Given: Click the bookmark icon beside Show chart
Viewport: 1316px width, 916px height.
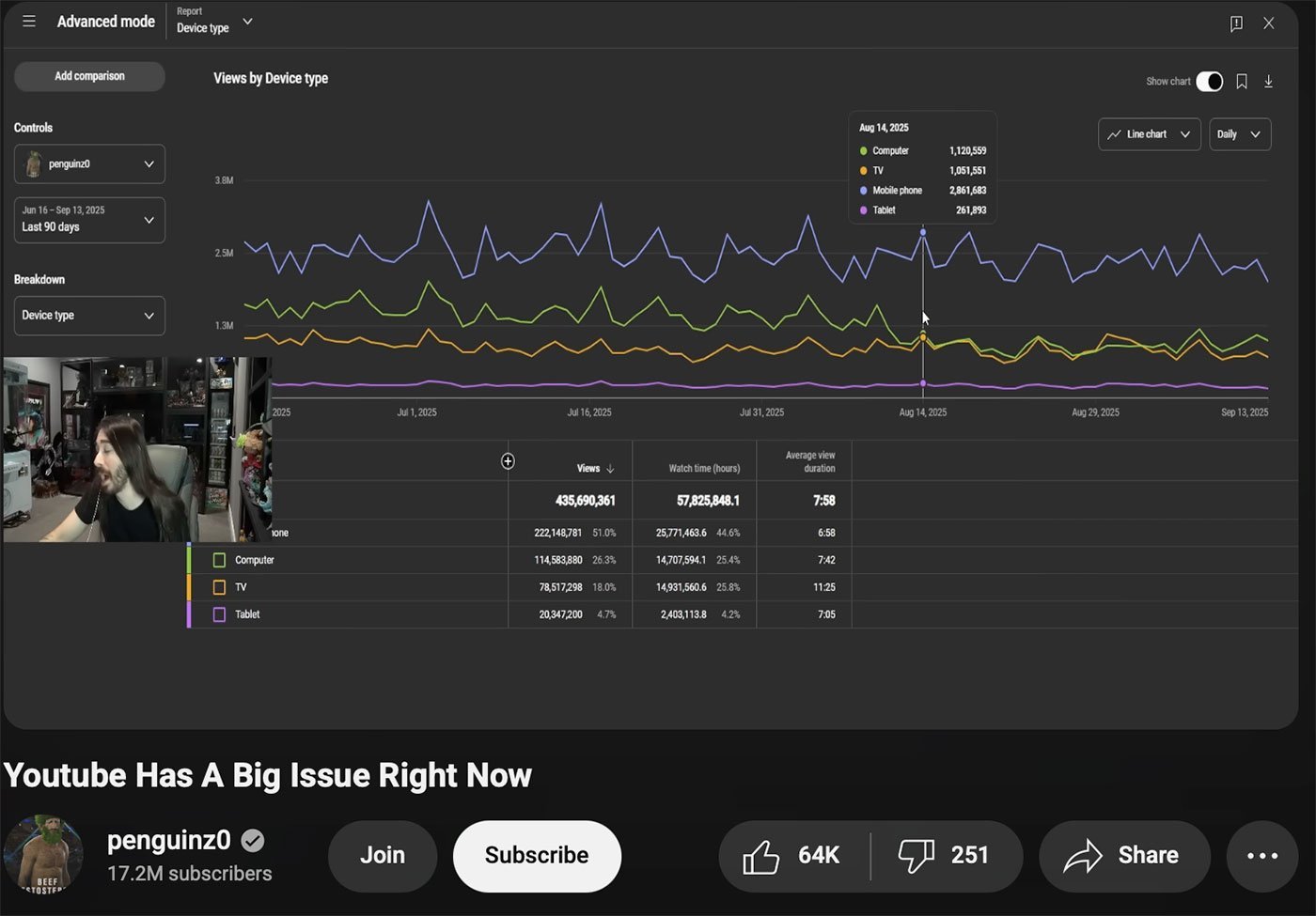Looking at the screenshot, I should 1242,82.
